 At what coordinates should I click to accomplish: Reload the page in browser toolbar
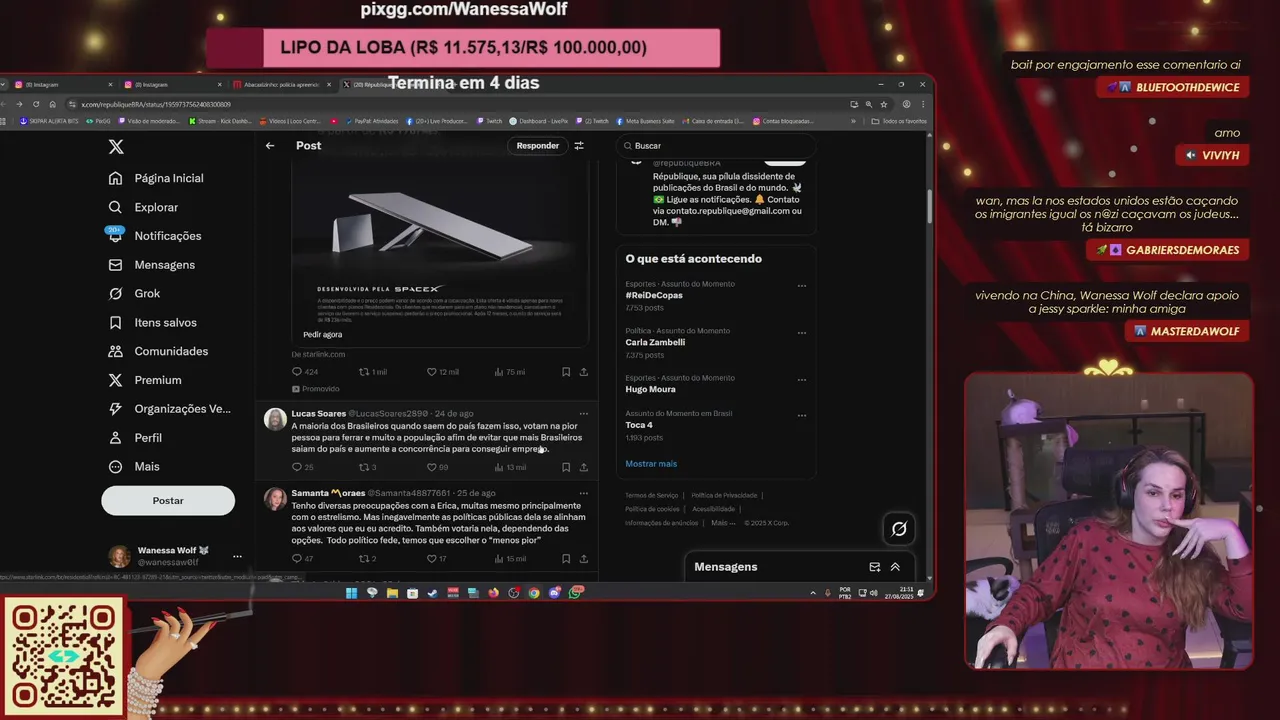[x=36, y=104]
